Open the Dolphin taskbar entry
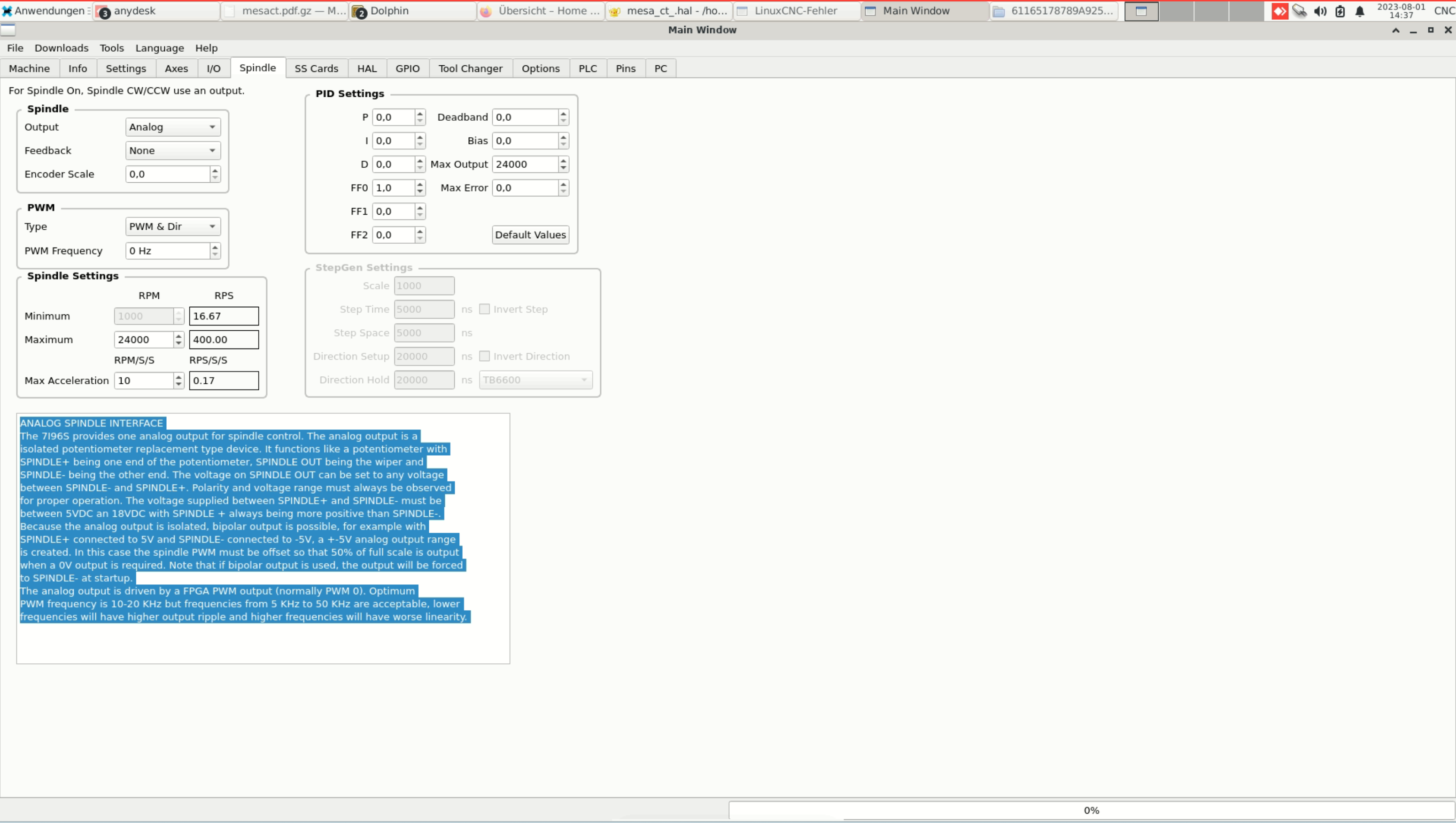 point(412,11)
